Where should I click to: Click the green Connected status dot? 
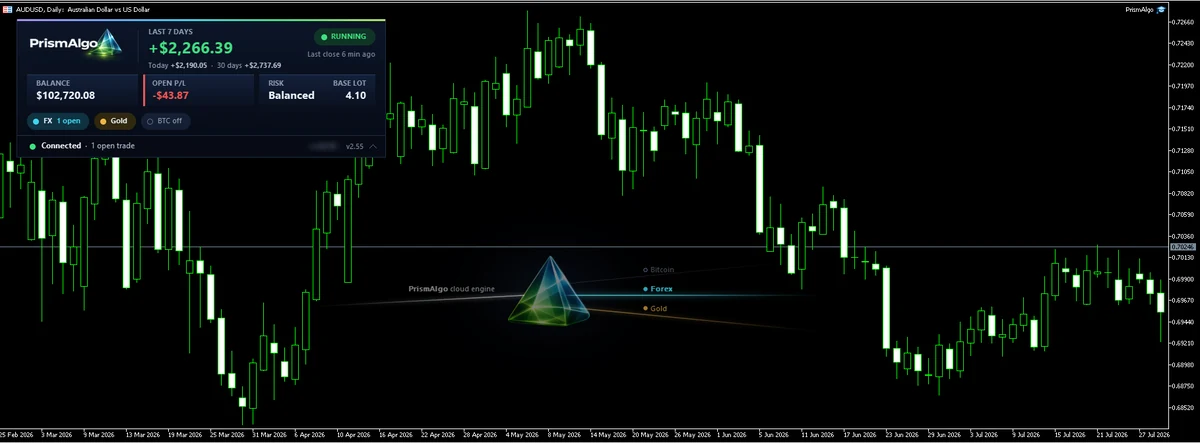33,146
